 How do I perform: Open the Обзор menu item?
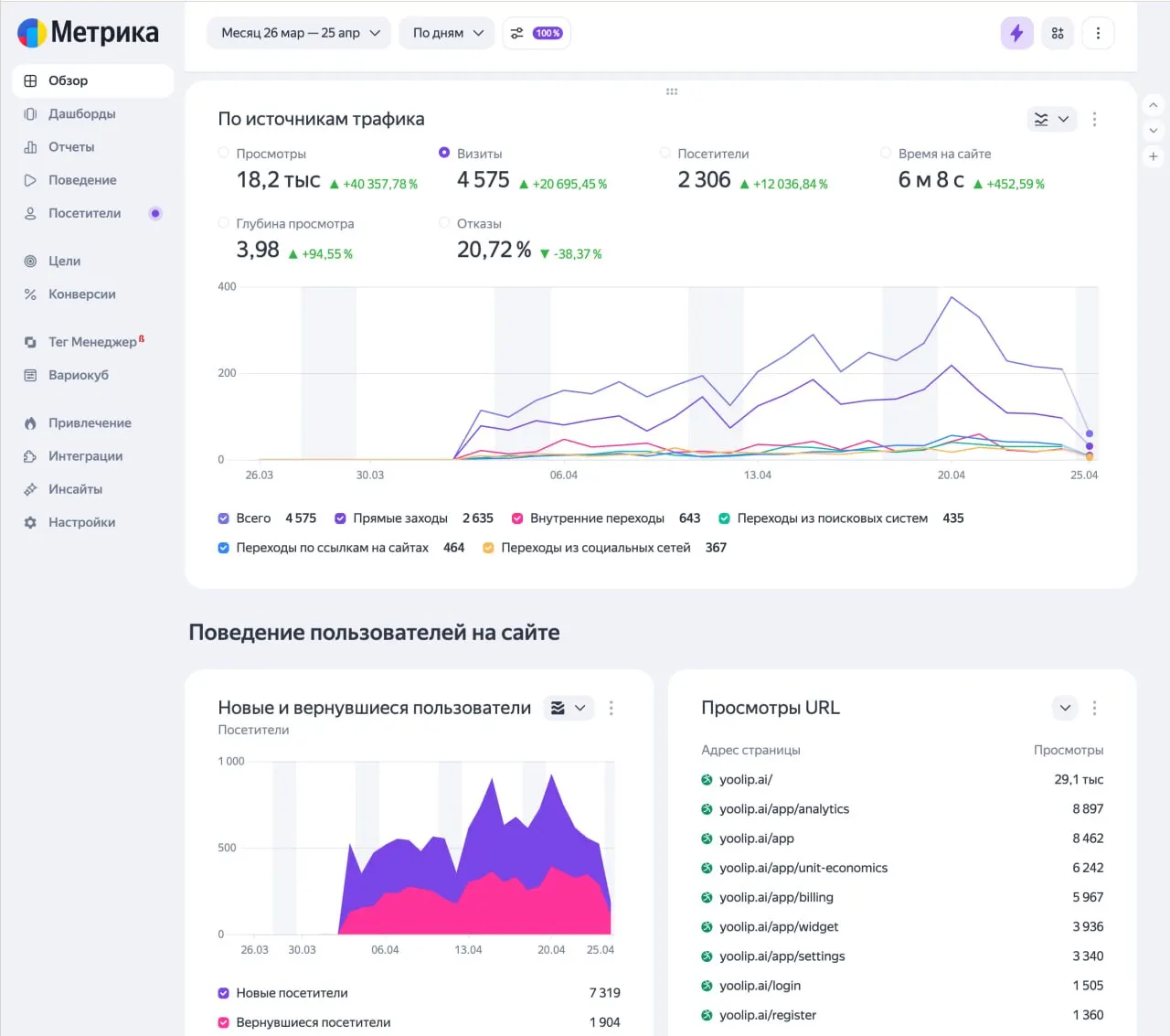(92, 80)
